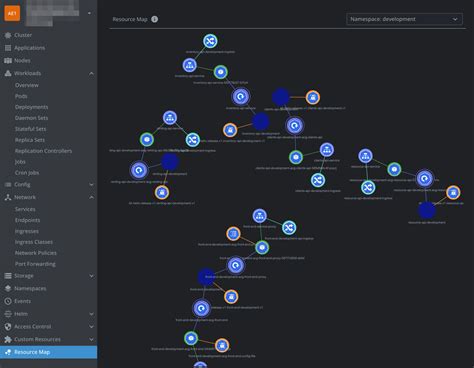Select the clients-api deployment node
This screenshot has height=368, width=474.
point(294,126)
